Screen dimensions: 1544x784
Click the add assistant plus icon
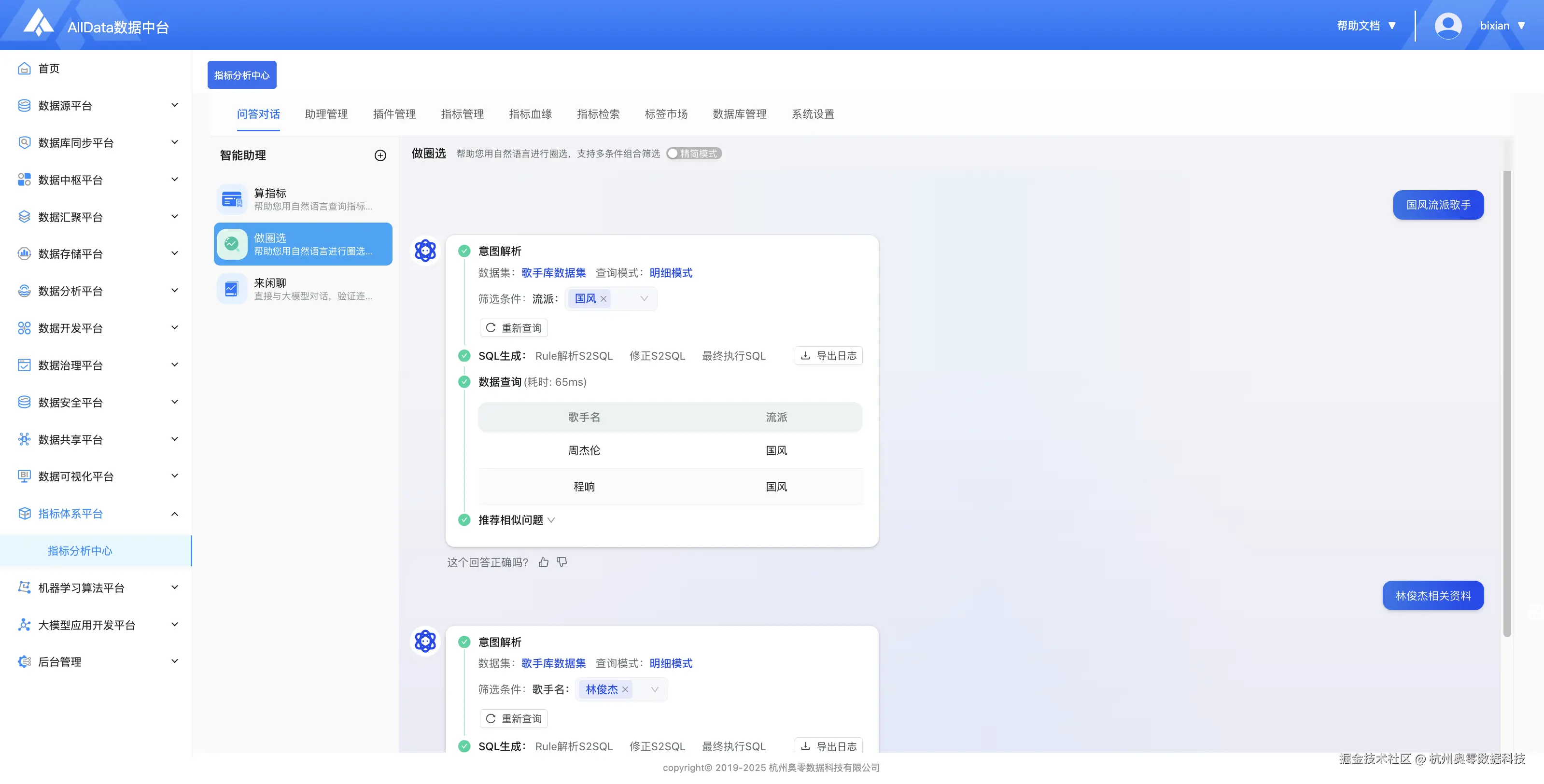coord(380,155)
